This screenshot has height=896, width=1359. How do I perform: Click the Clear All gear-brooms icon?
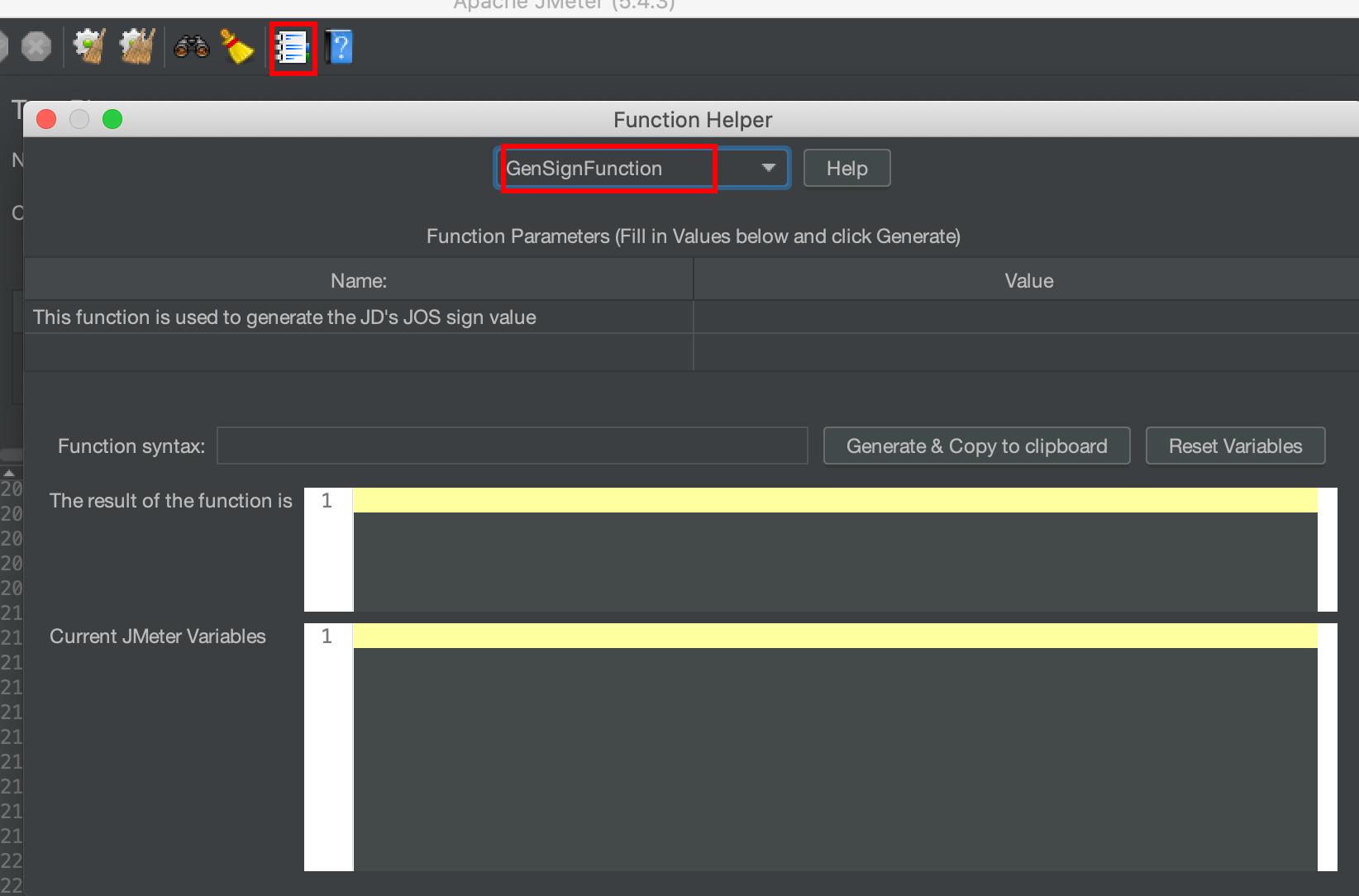click(x=137, y=46)
